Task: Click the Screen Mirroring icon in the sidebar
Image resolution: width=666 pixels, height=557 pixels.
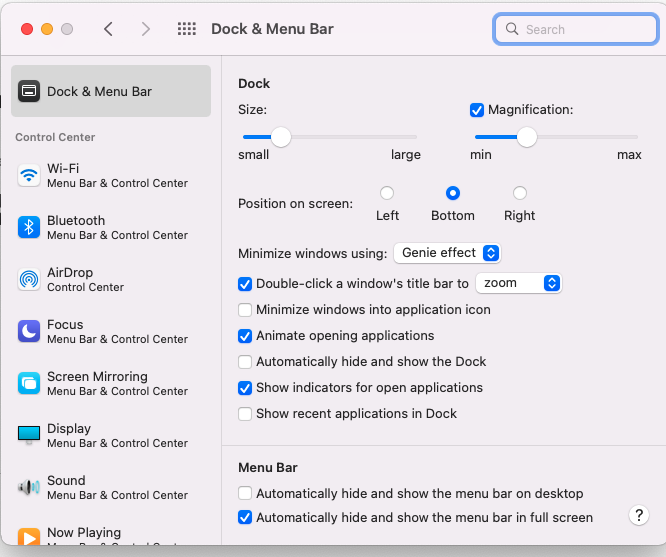Action: [29, 383]
